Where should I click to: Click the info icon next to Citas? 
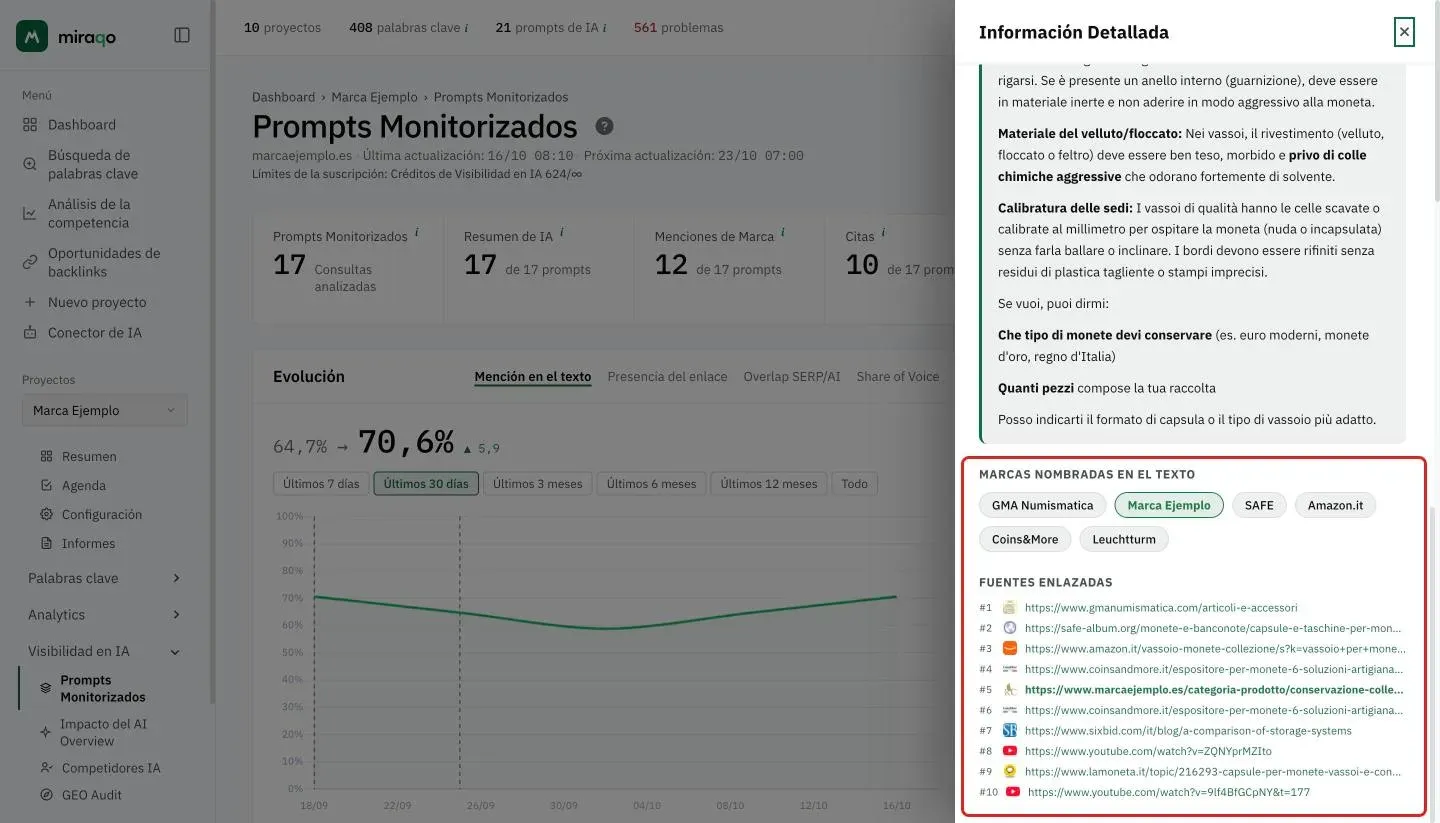click(x=883, y=233)
